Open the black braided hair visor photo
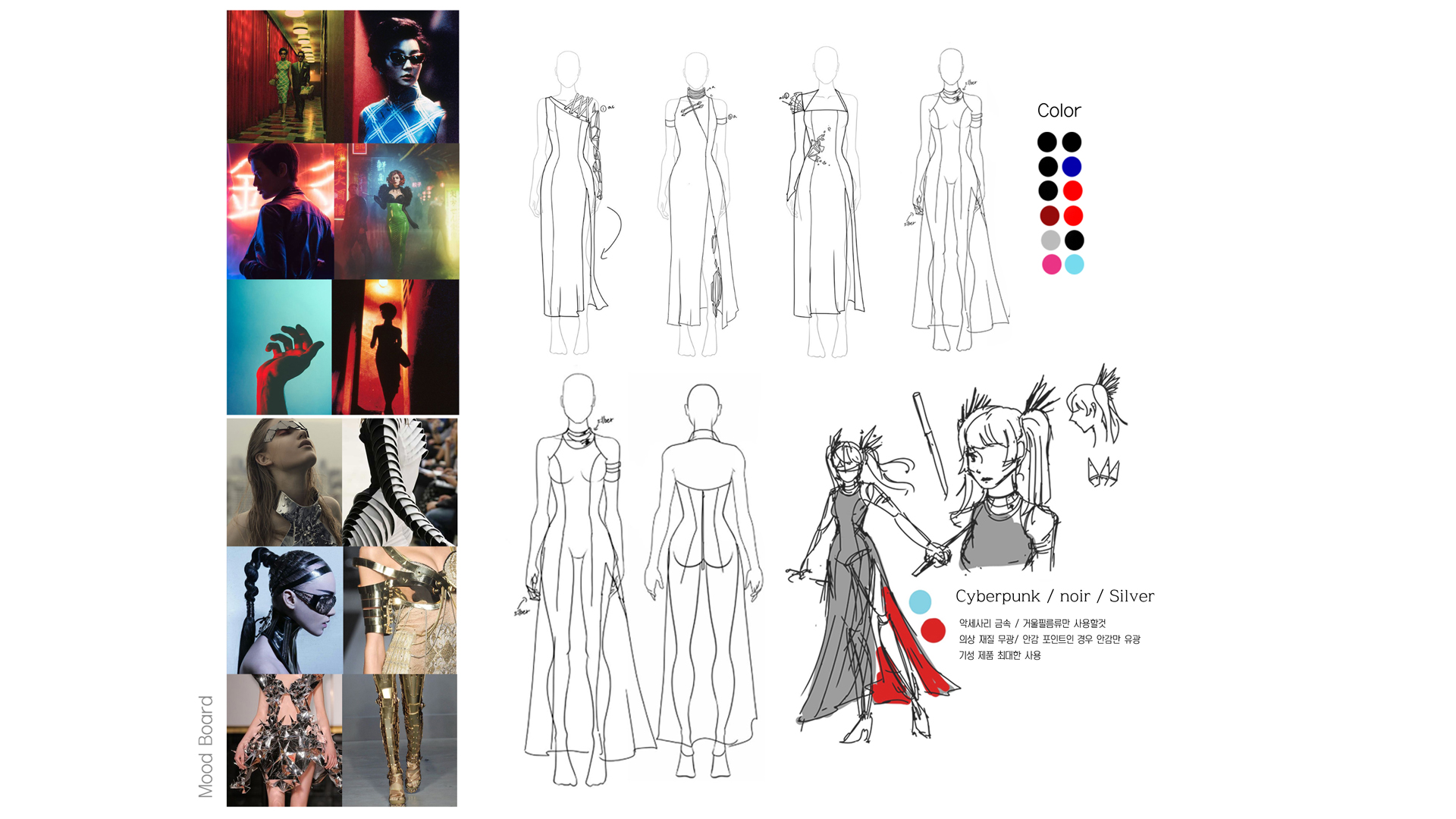Viewport: 1456px width, 819px height. coord(284,610)
